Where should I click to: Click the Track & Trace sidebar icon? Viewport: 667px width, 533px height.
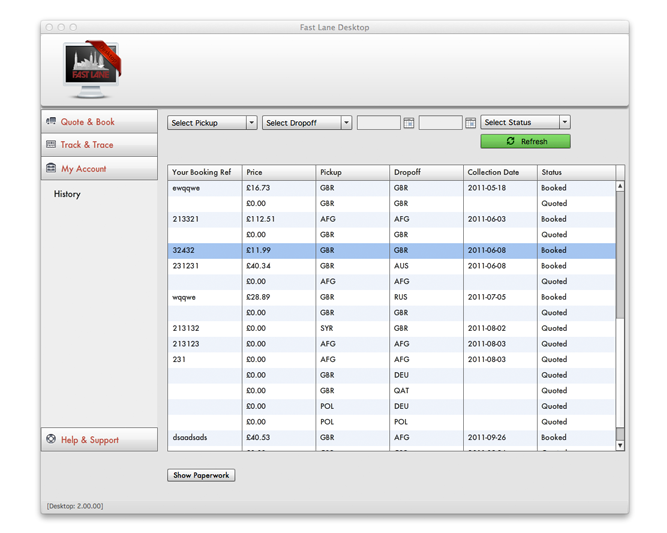pyautogui.click(x=51, y=145)
